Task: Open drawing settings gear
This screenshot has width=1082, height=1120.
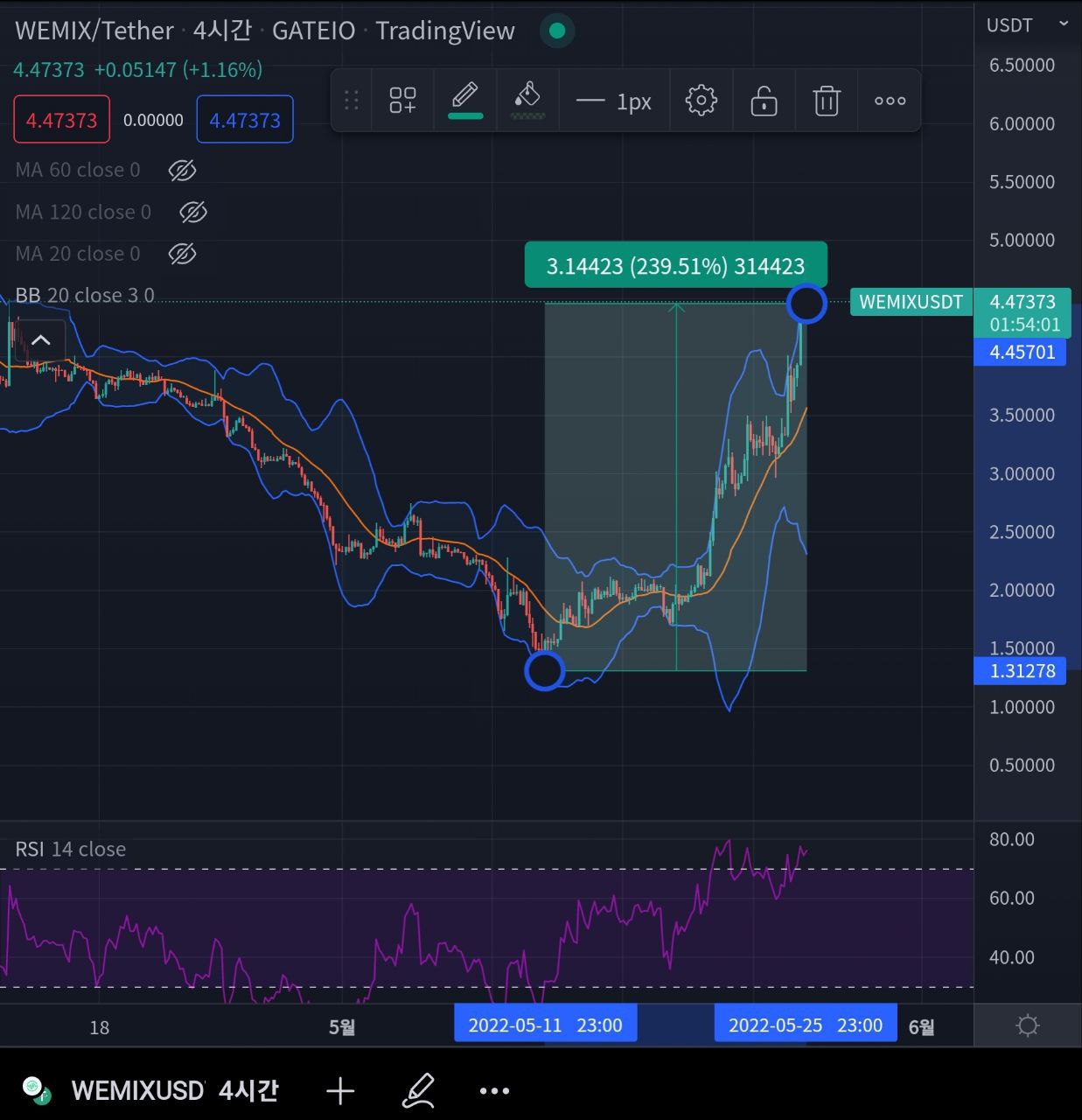Action: (x=701, y=101)
